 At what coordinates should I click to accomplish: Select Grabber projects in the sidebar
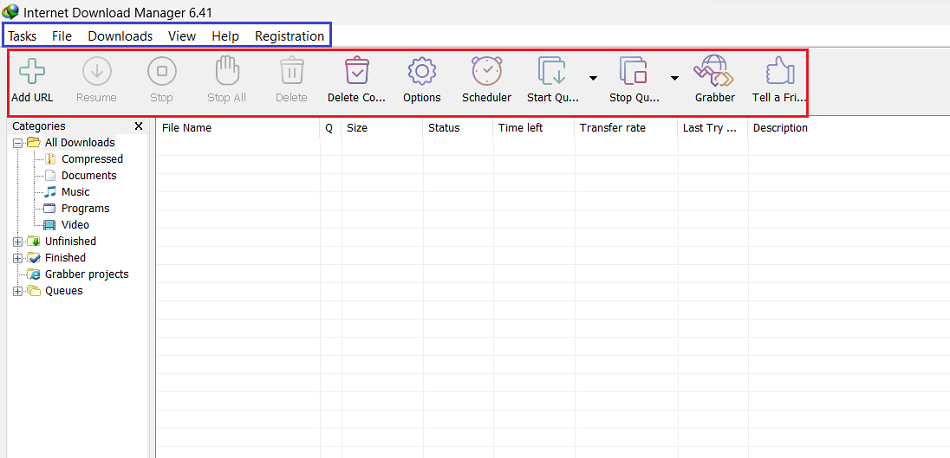coord(86,274)
